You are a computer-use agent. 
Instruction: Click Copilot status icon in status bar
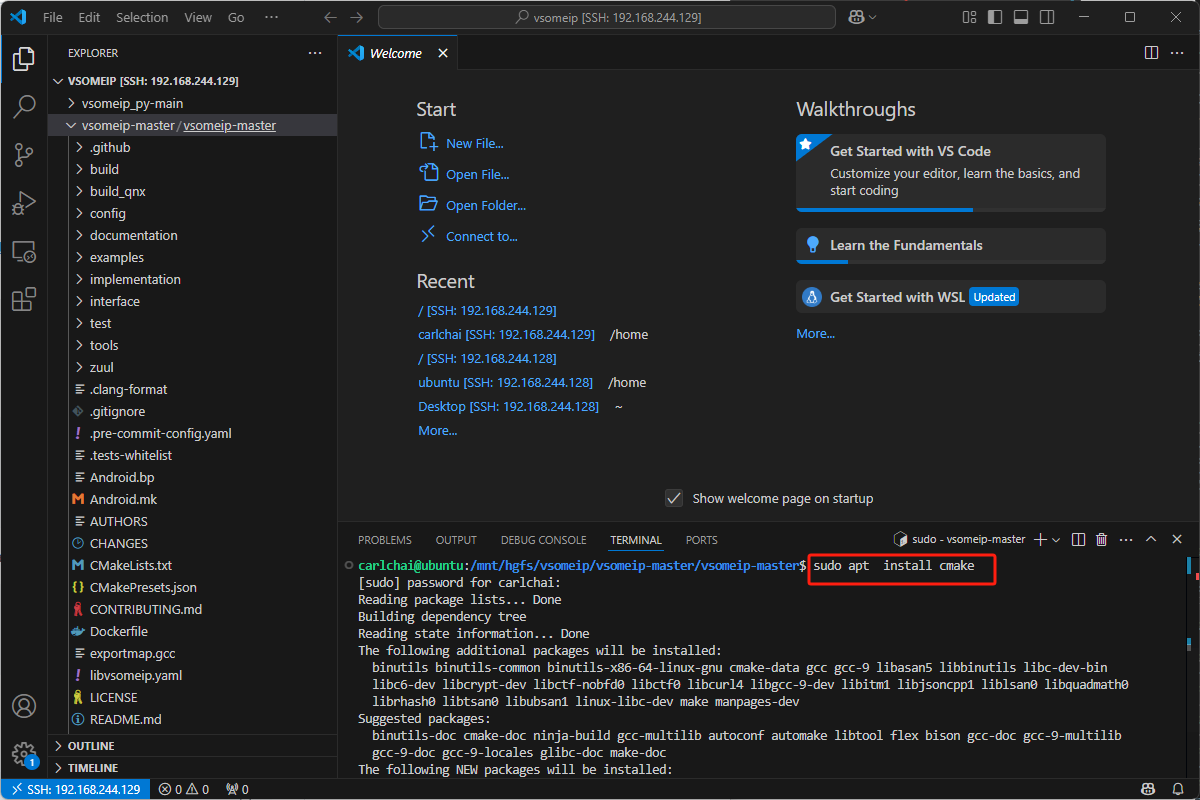coord(1149,789)
